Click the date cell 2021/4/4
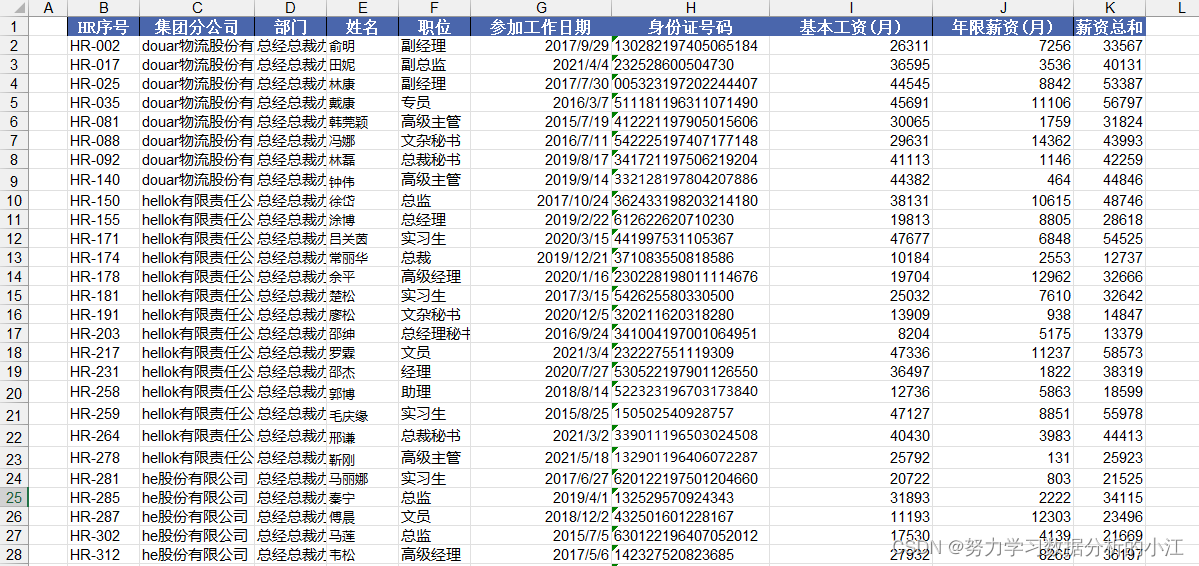1199x566 pixels. pyautogui.click(x=541, y=65)
